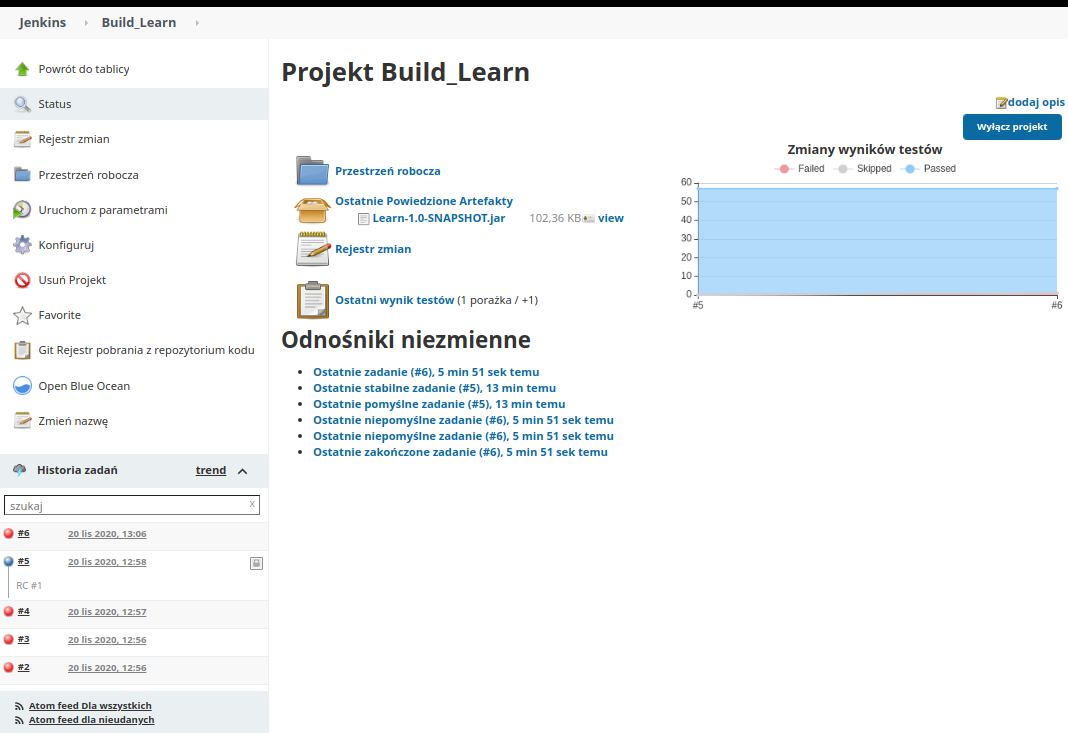Open the main Przestrzeń robocza link

point(388,171)
